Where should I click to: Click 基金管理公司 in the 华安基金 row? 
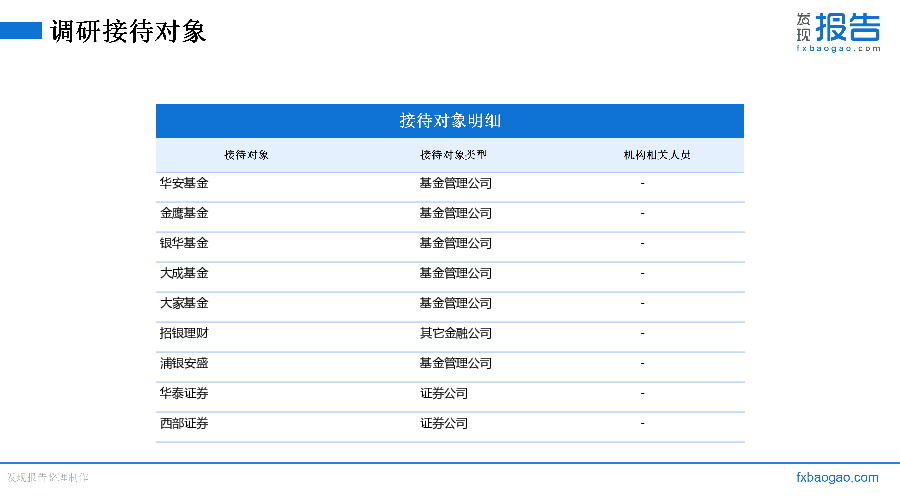point(456,183)
